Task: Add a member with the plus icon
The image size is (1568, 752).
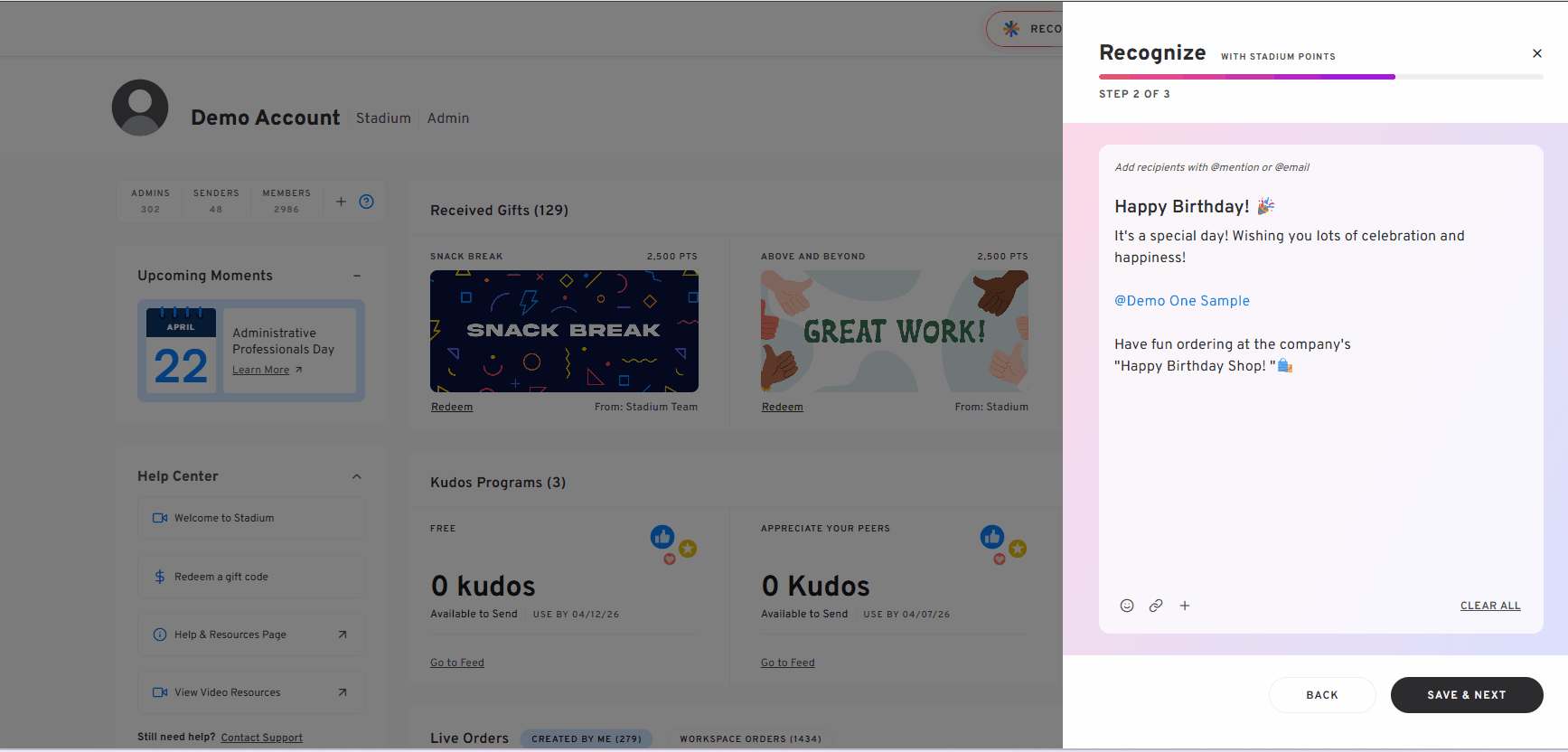Action: click(x=341, y=202)
